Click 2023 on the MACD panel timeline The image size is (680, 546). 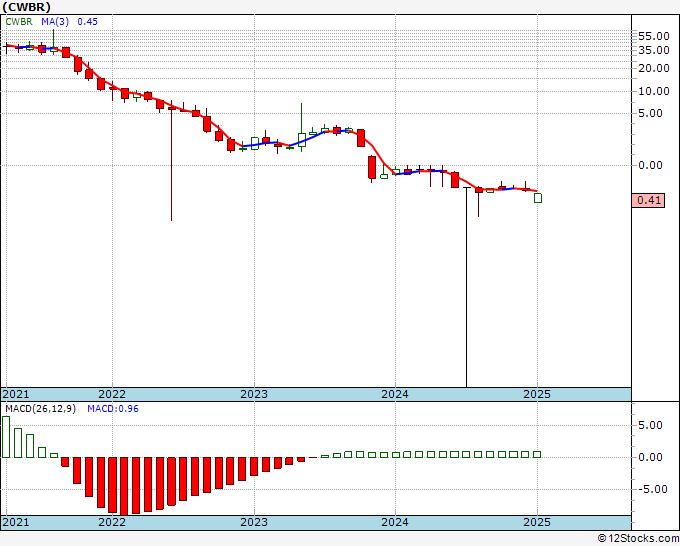click(x=254, y=522)
